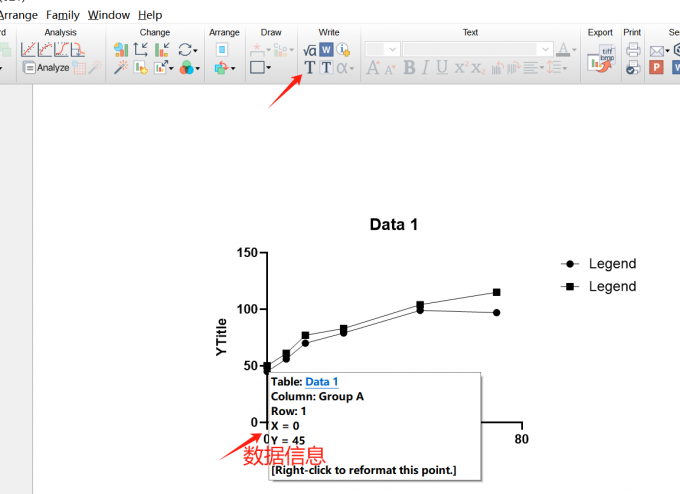Click the equation editor square root icon
Screen dimensions: 680x494
click(x=309, y=49)
